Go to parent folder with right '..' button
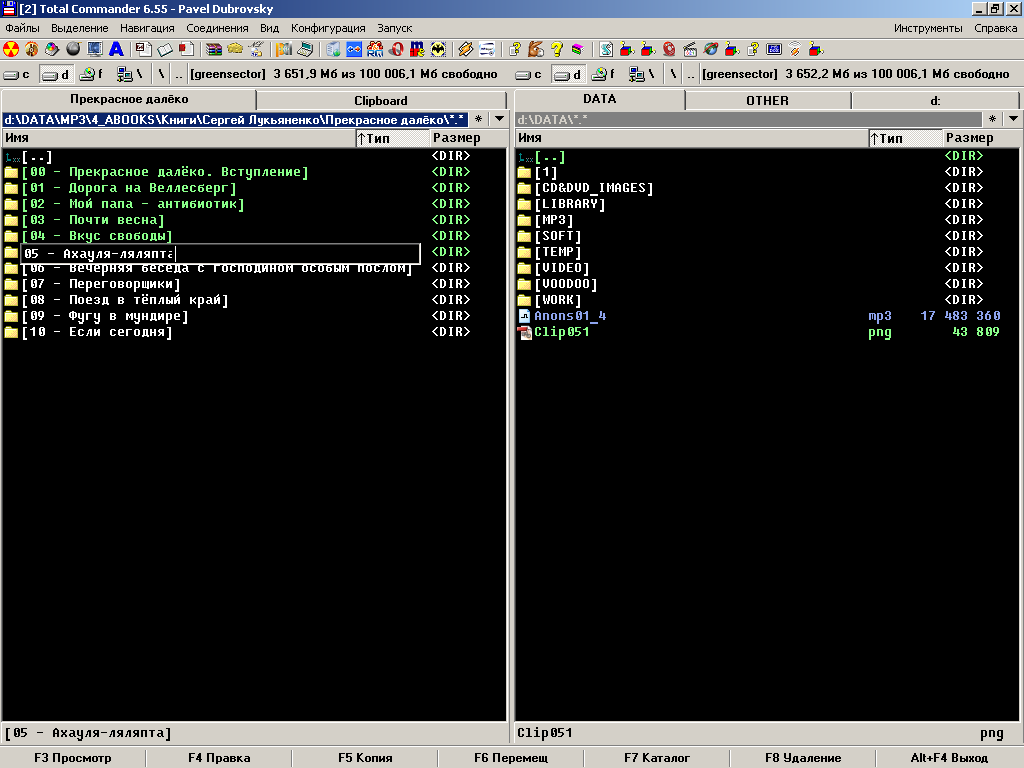Screen dimensions: 1024x768 click(x=691, y=74)
